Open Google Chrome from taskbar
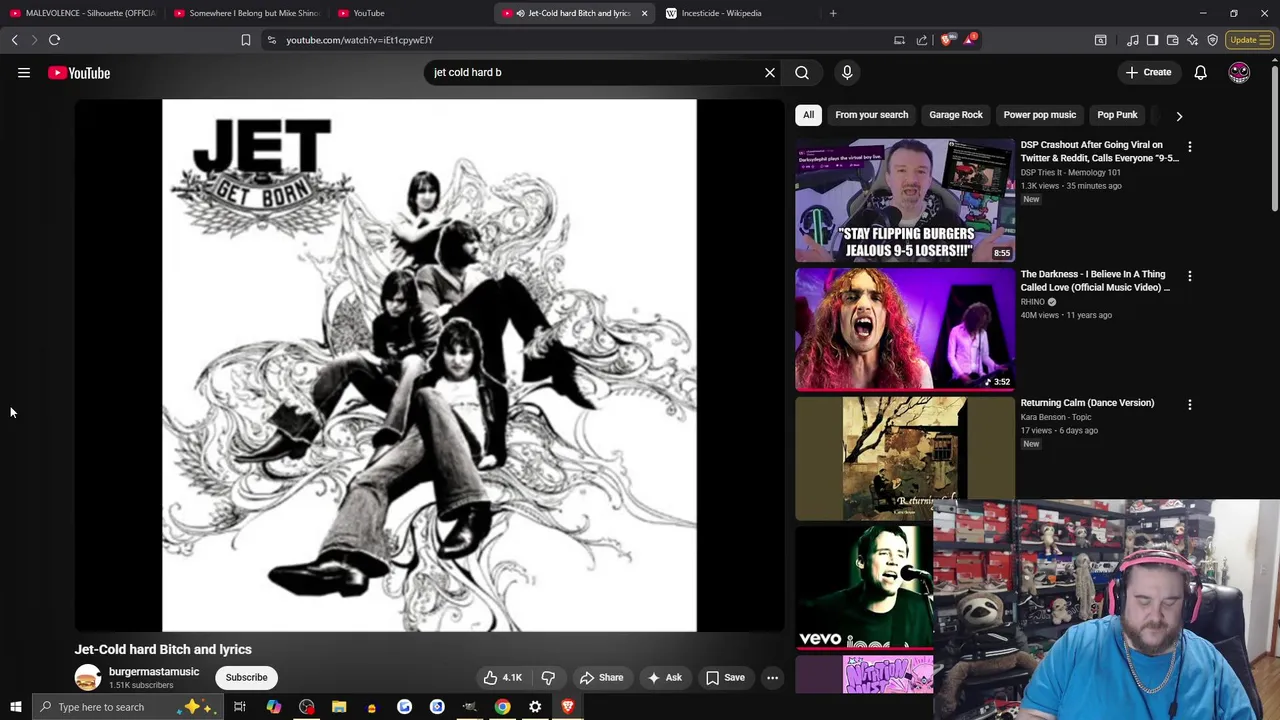 (x=502, y=707)
